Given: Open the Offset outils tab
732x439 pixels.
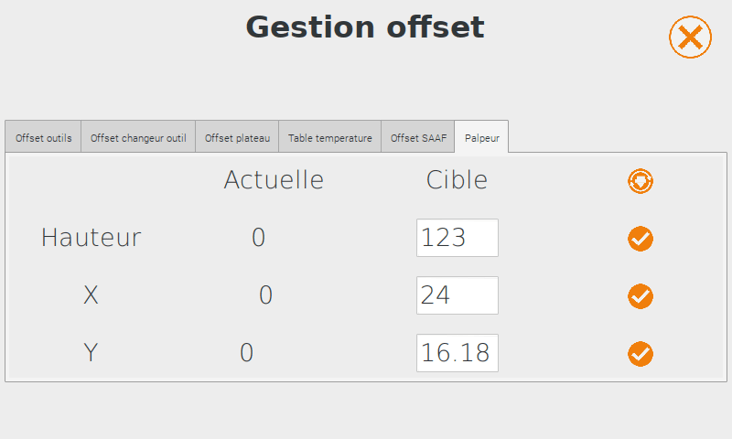Looking at the screenshot, I should (43, 138).
